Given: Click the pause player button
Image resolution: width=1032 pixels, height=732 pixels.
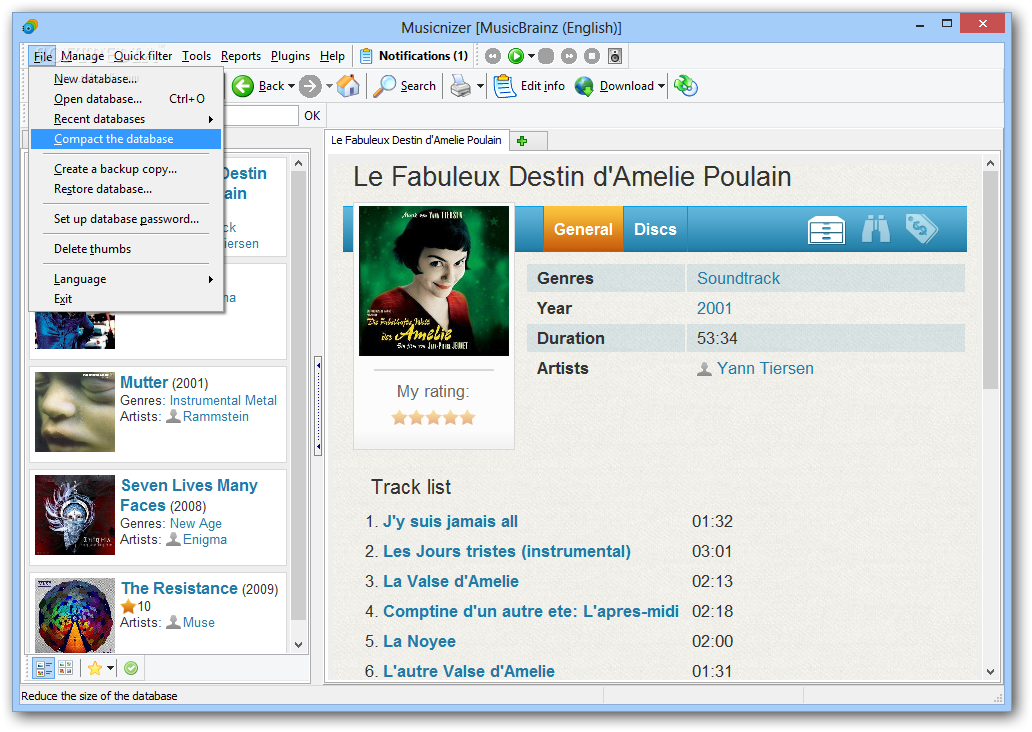Looking at the screenshot, I should (546, 57).
